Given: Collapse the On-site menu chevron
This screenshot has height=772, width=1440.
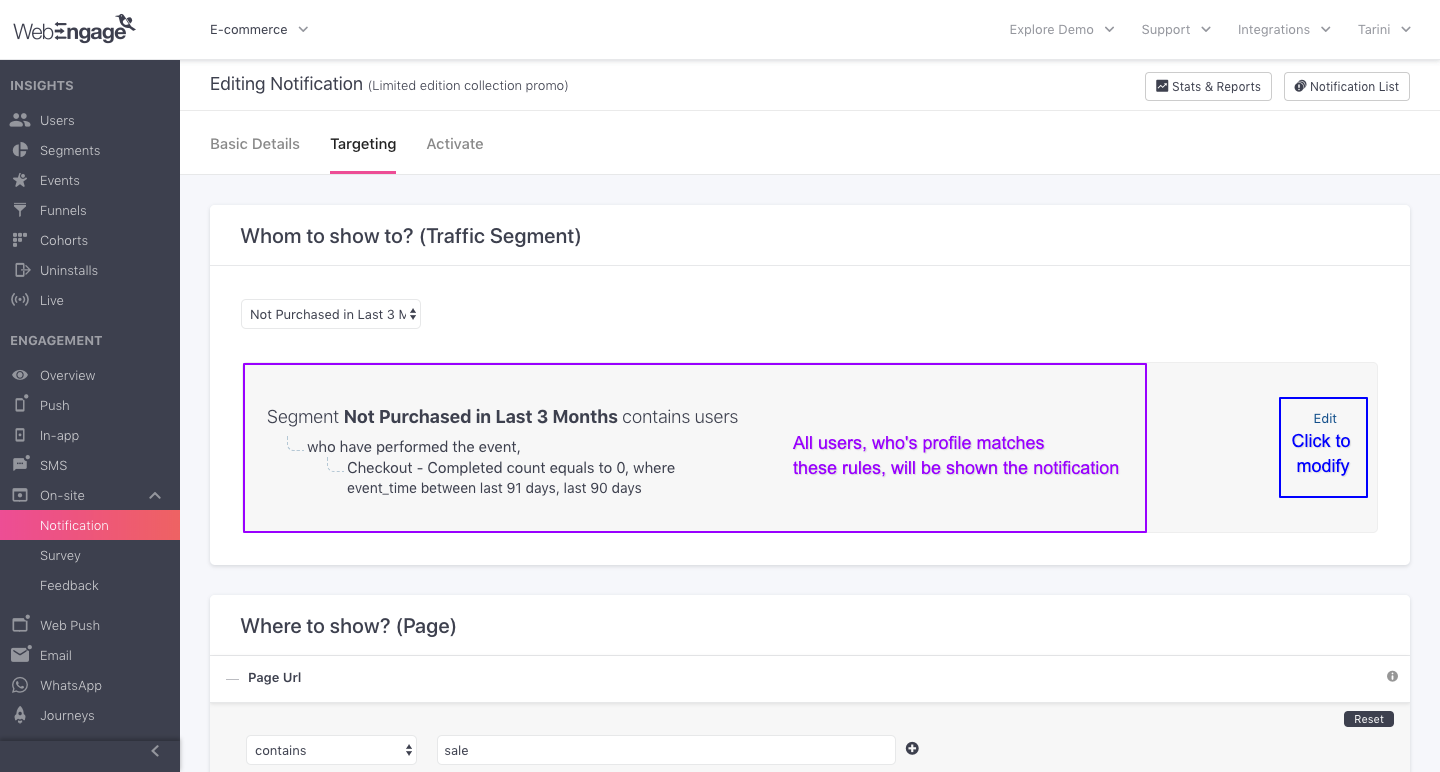Looking at the screenshot, I should point(155,495).
